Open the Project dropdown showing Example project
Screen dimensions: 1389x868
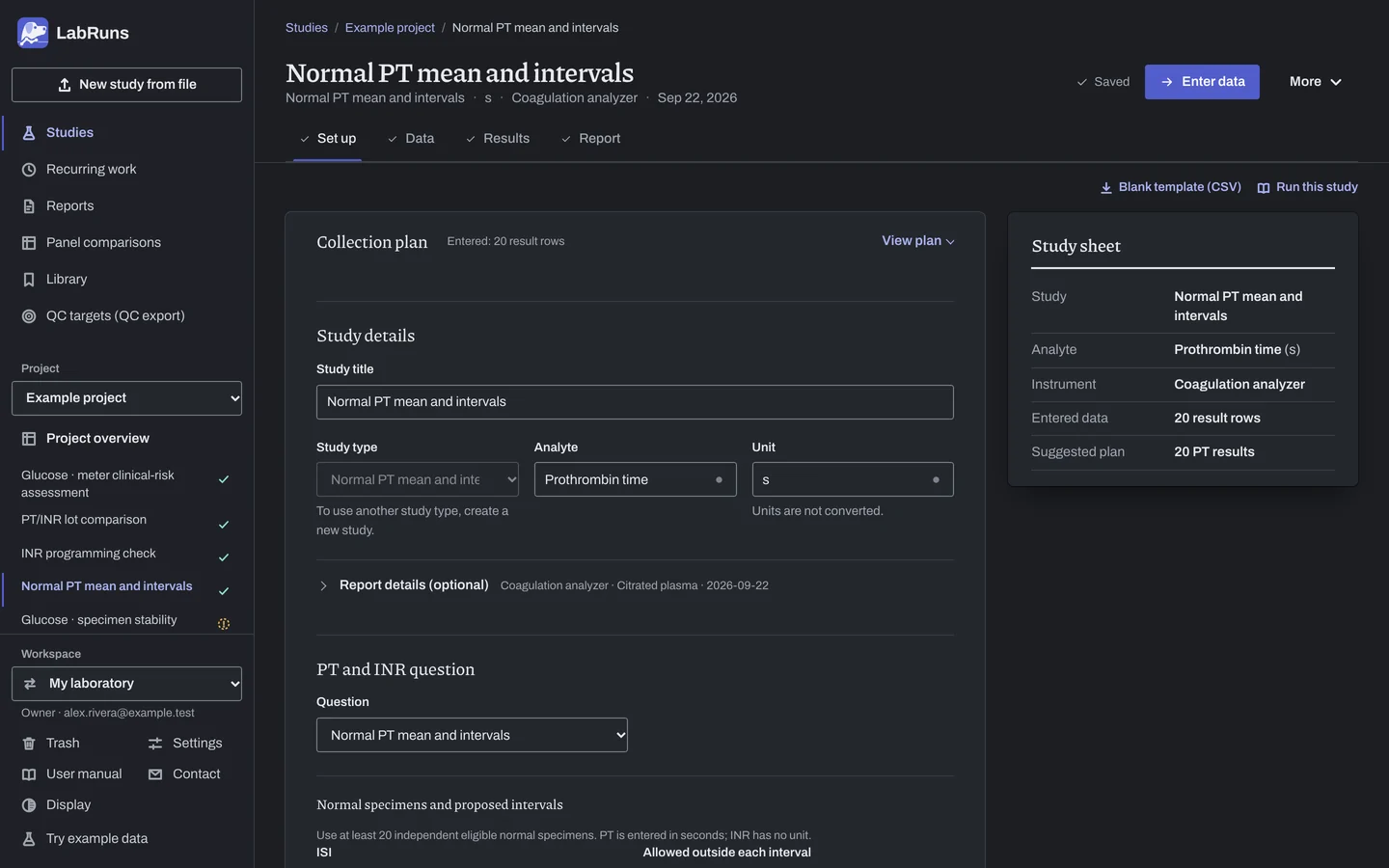point(126,398)
